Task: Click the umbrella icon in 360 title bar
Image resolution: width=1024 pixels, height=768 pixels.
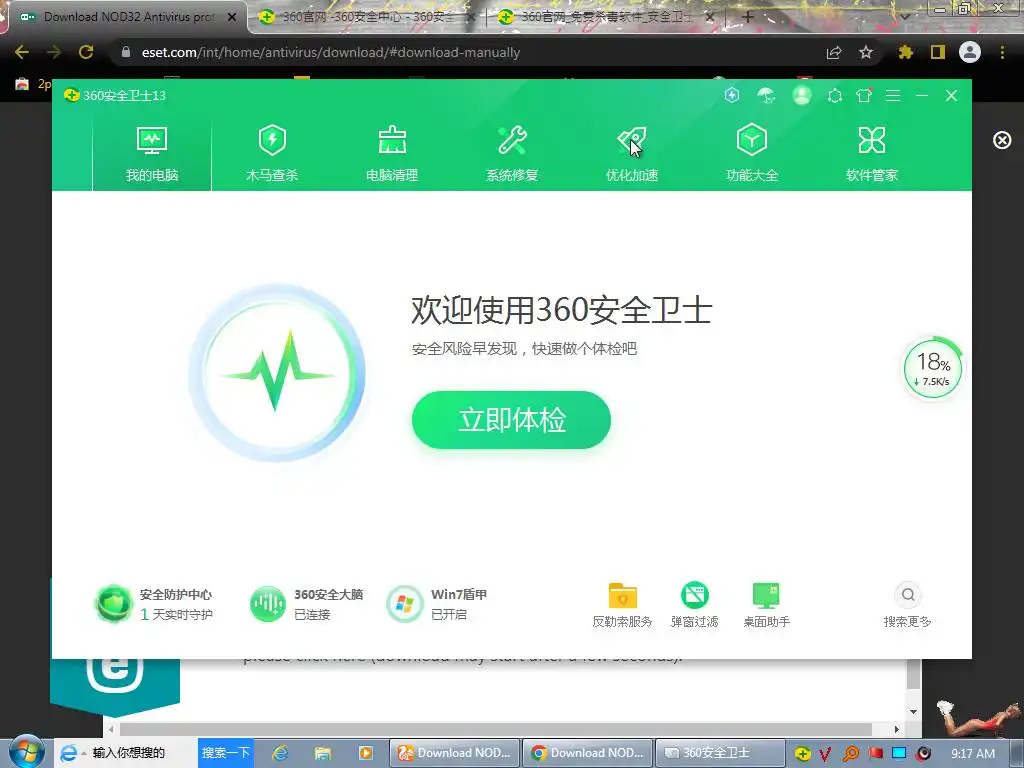Action: pos(766,95)
